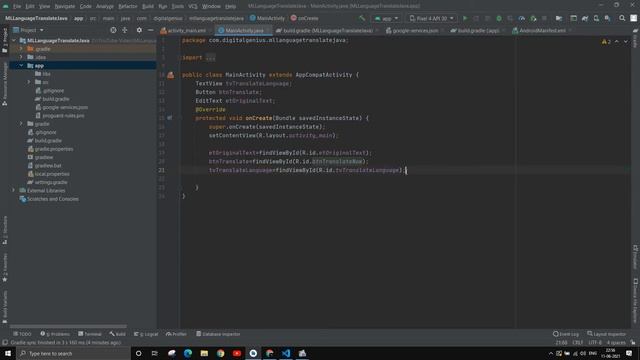Open YouTube app from taskbar
Viewport: 640px width, 360px height.
pyautogui.click(x=237, y=353)
